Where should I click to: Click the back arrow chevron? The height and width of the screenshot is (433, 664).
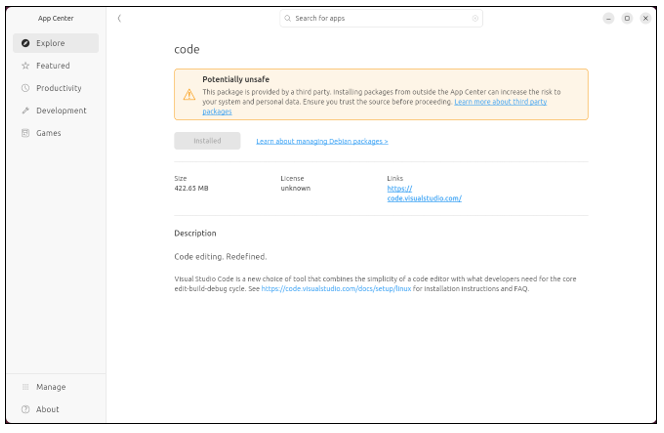point(119,18)
